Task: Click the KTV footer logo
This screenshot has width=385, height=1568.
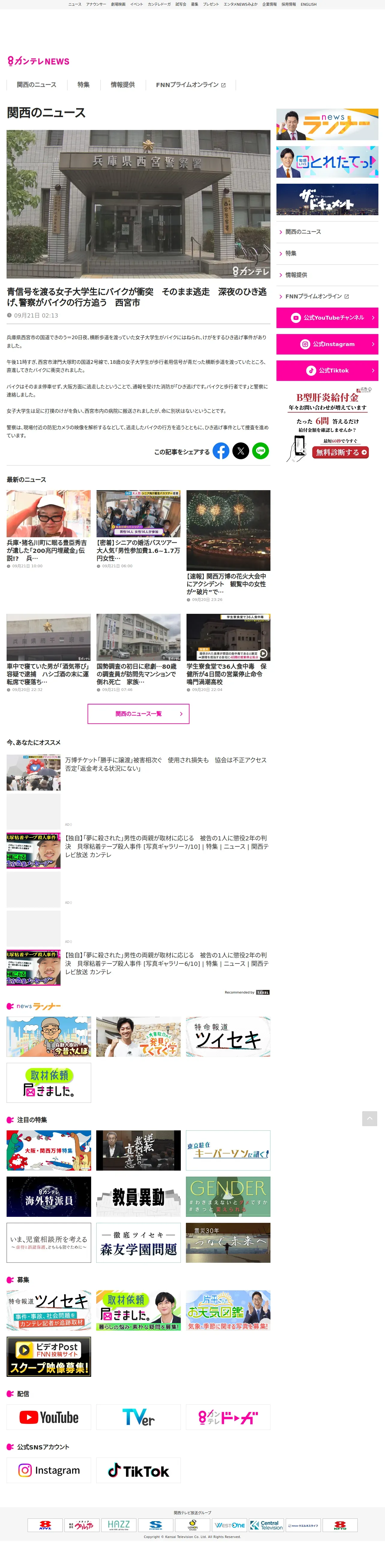Action: [x=45, y=1525]
